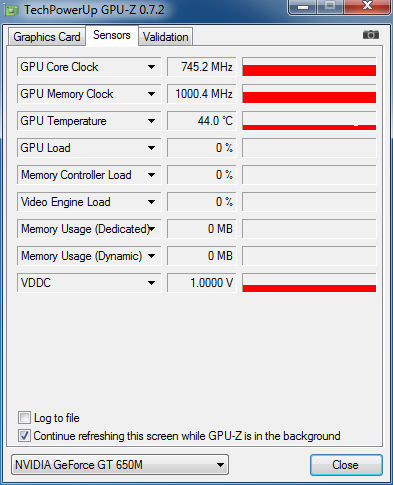393x485 pixels.
Task: Enable the Log to file checkbox
Action: pyautogui.click(x=24, y=417)
